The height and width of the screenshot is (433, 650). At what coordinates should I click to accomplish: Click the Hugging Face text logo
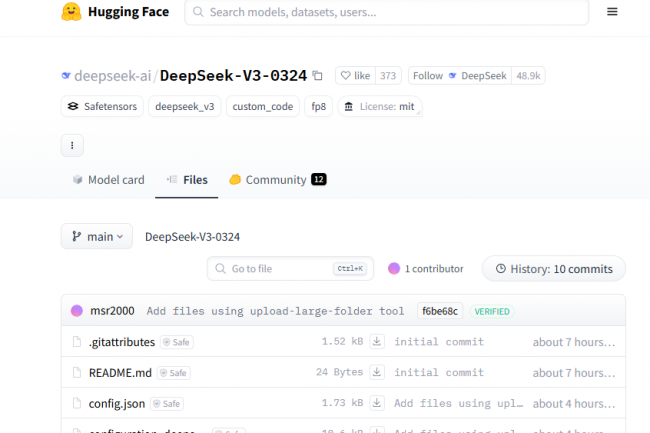pyautogui.click(x=129, y=12)
